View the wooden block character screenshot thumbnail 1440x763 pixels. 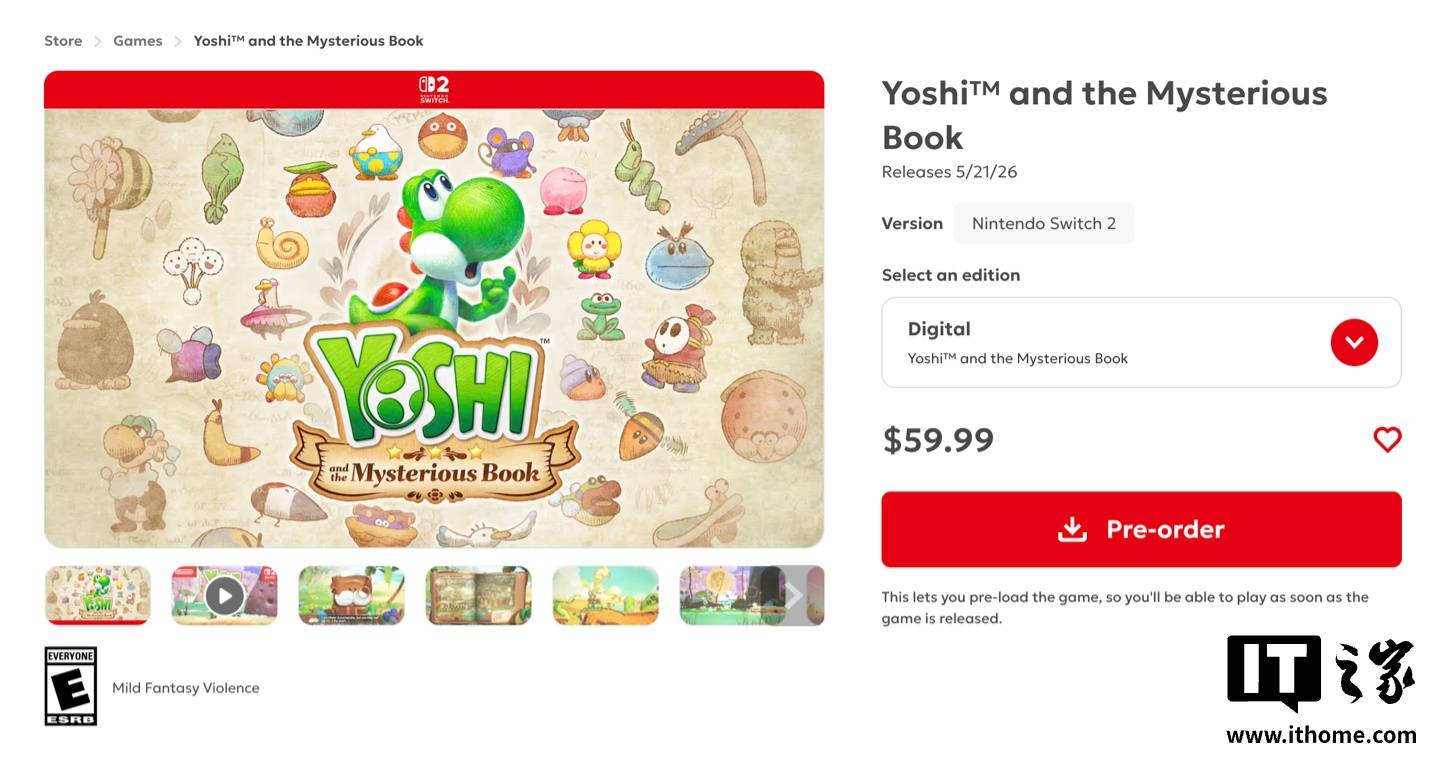pyautogui.click(x=351, y=596)
